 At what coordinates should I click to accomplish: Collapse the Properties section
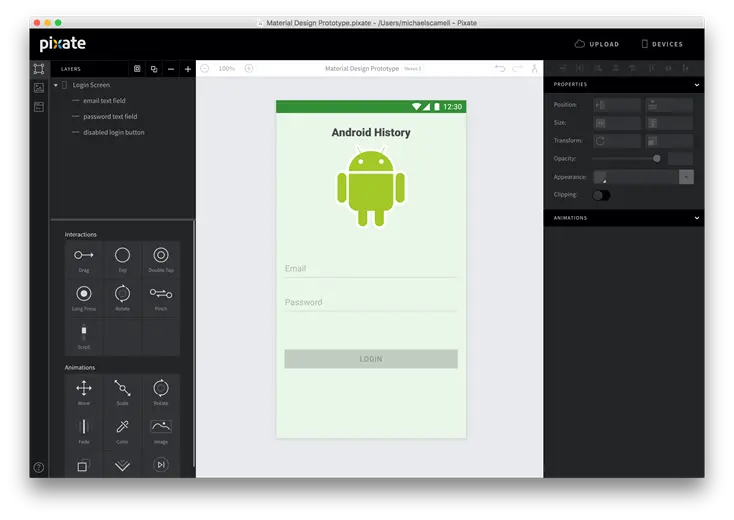pos(697,85)
